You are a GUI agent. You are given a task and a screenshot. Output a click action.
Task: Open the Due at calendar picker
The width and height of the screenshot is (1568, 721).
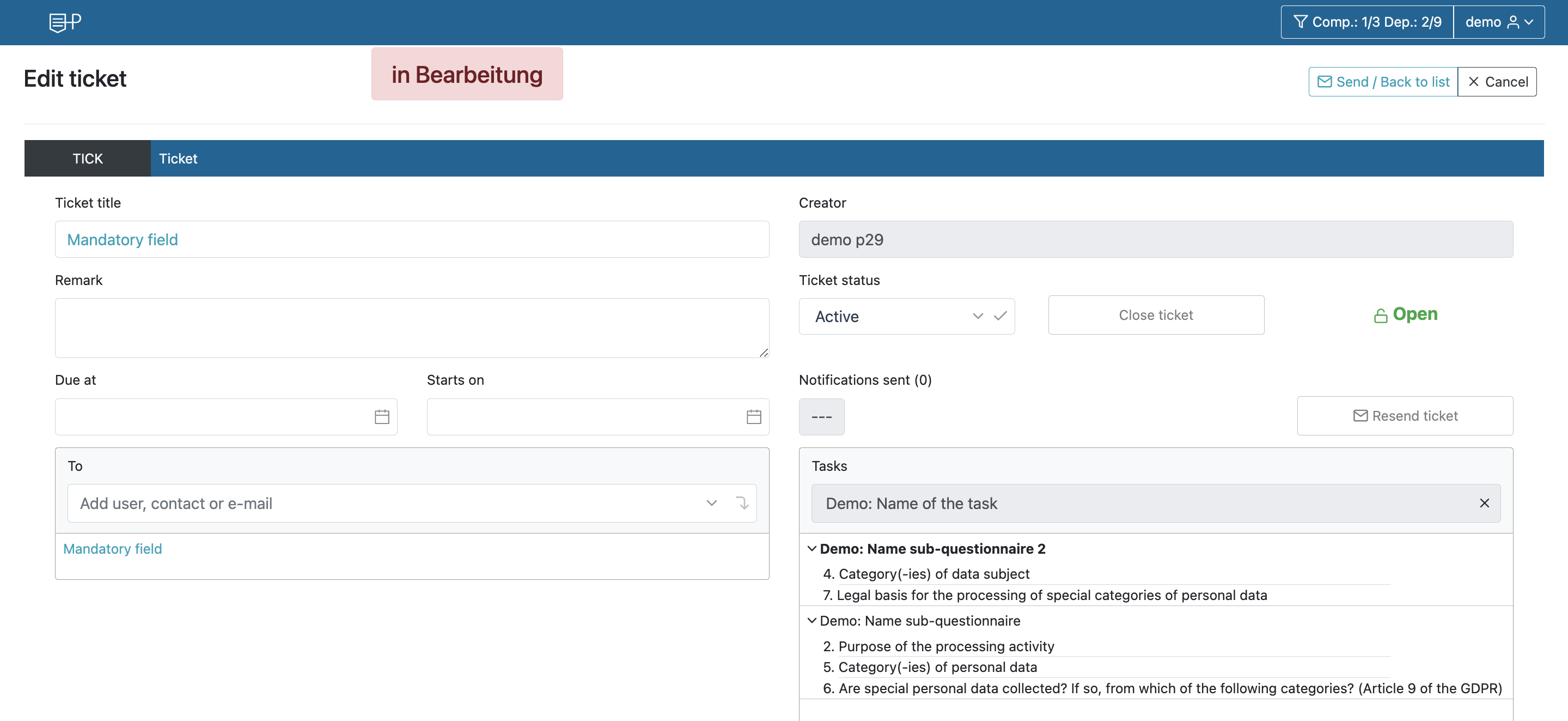pos(382,417)
